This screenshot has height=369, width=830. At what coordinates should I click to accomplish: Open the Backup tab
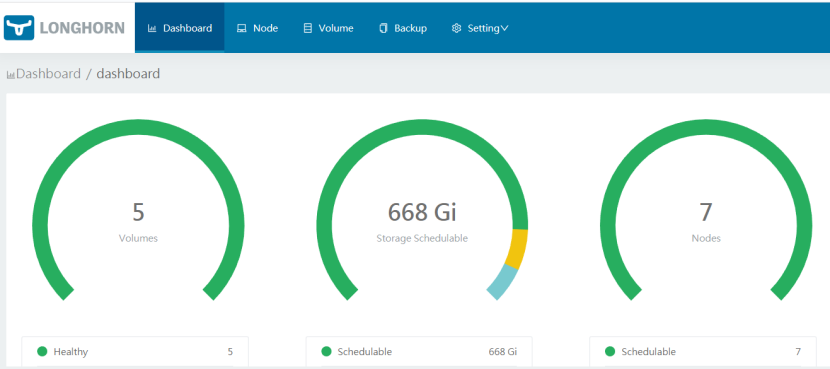click(403, 28)
